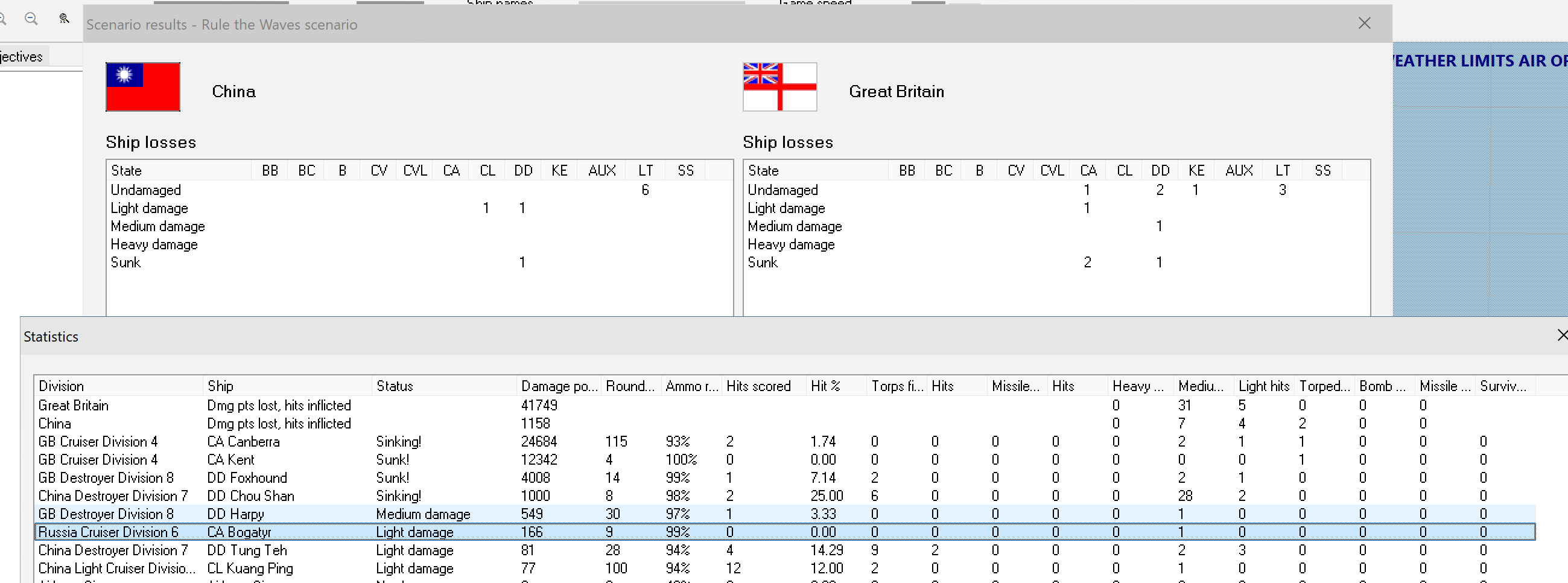Click CVL column header in Great Britain losses
The image size is (1568, 583).
coord(1052,171)
